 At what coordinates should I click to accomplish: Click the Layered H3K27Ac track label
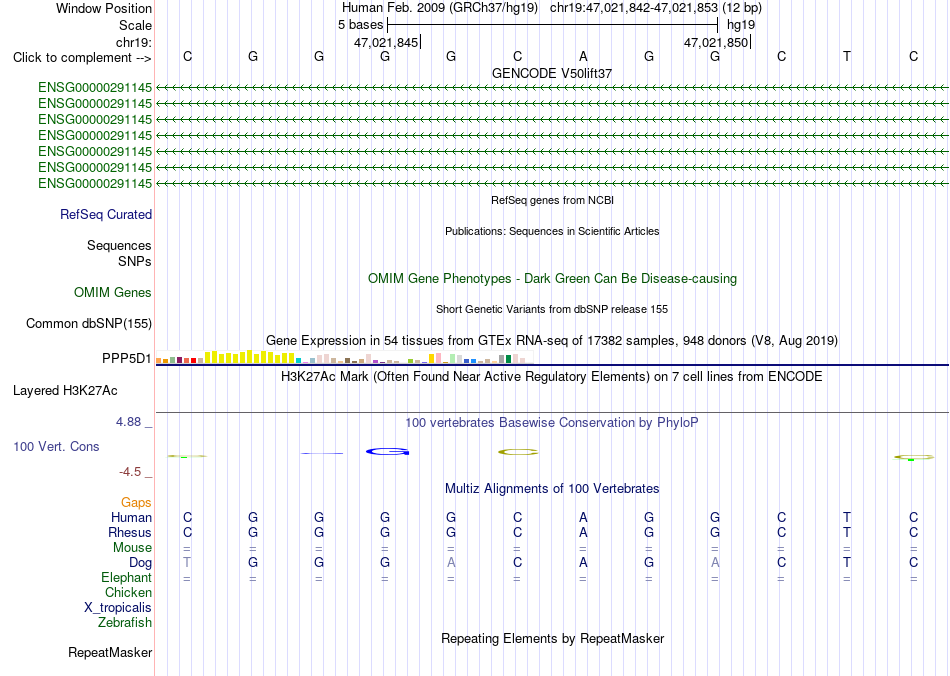65,391
